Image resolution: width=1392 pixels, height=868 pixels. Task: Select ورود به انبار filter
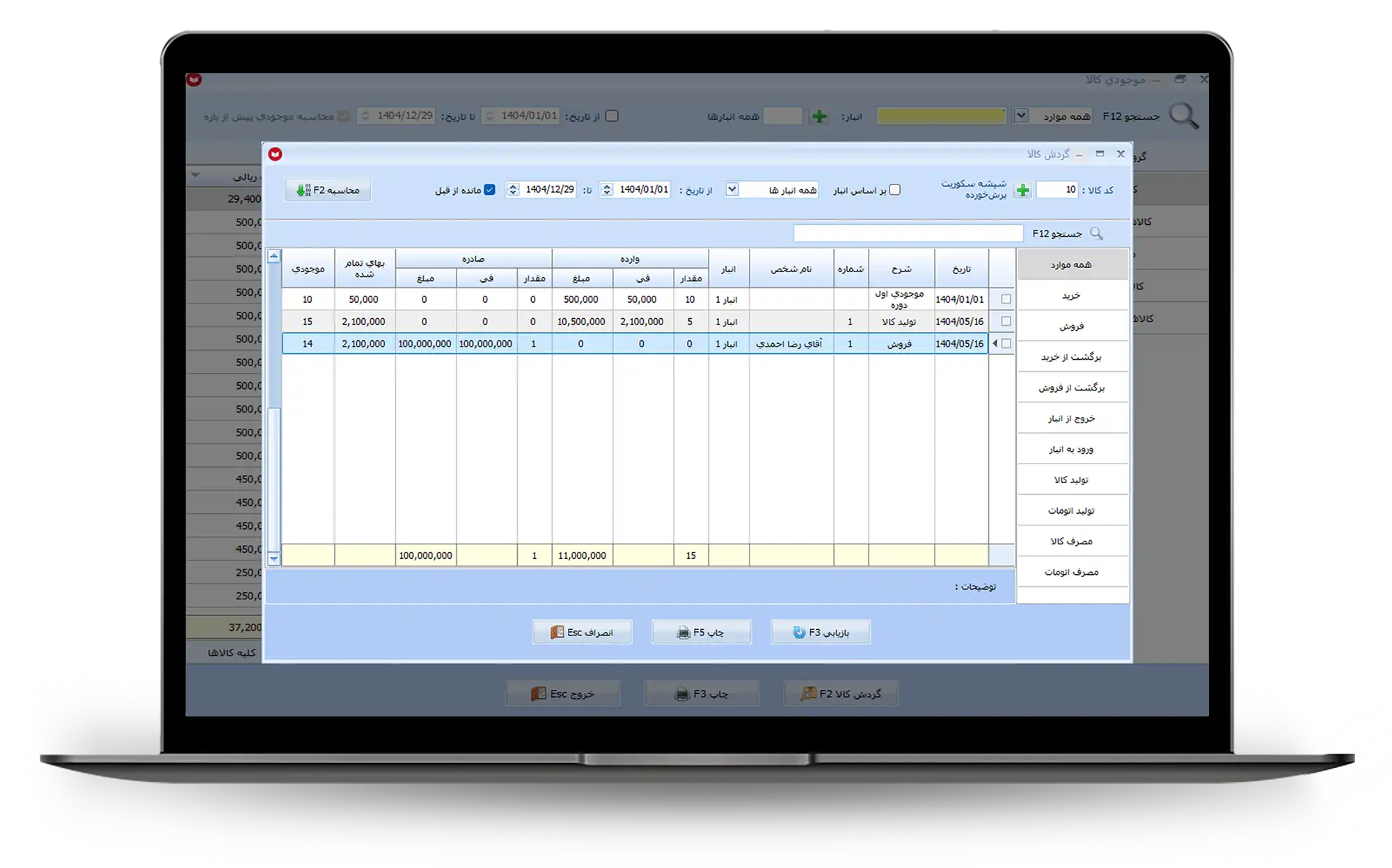[1072, 449]
